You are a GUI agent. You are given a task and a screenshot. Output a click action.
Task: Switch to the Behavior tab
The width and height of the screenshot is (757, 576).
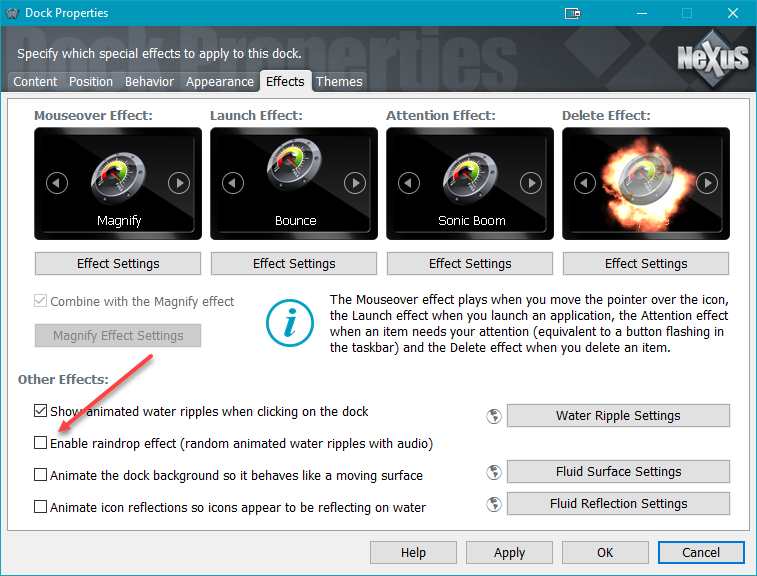[x=149, y=82]
